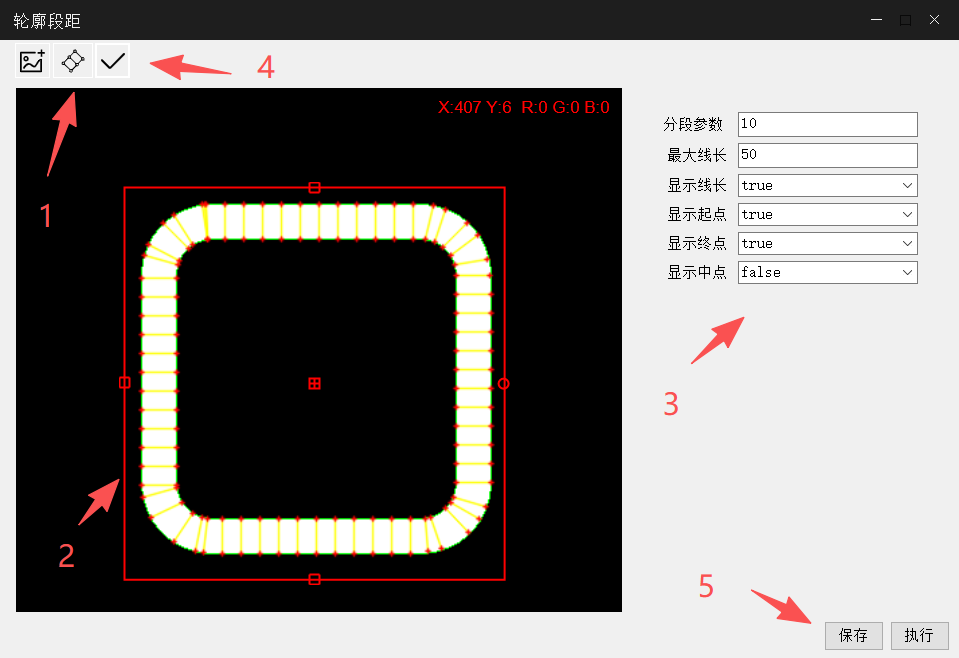Click the R:0 G:0 B:0 color readout

click(x=565, y=108)
